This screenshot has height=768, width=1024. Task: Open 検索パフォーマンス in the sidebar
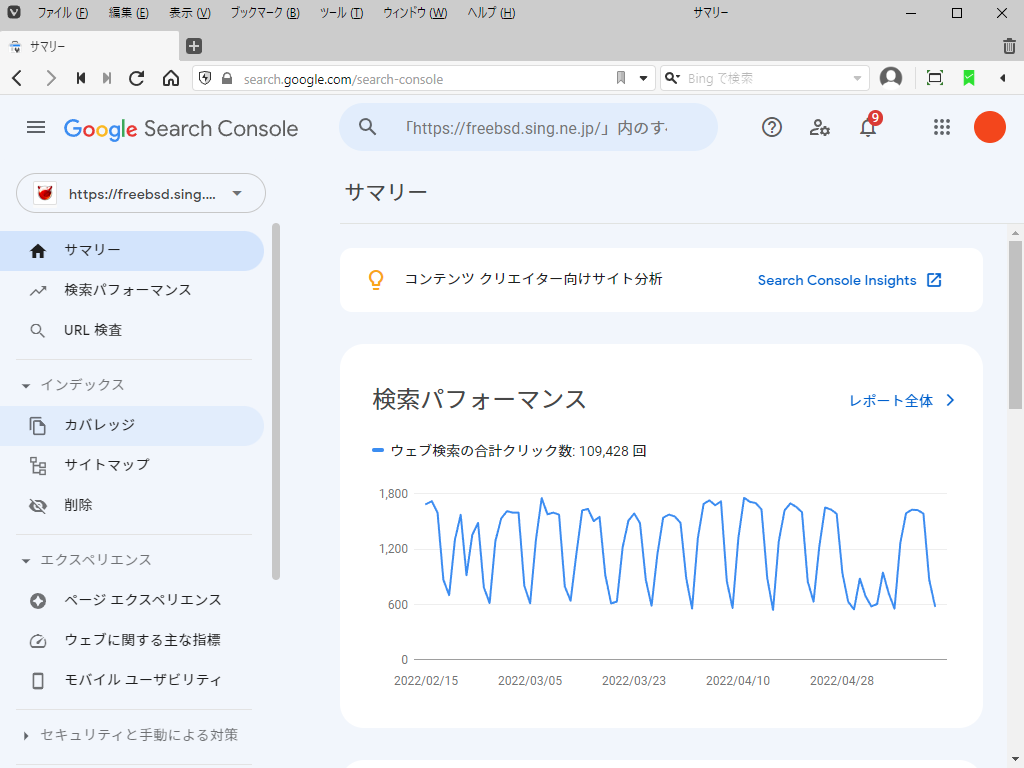(132, 291)
